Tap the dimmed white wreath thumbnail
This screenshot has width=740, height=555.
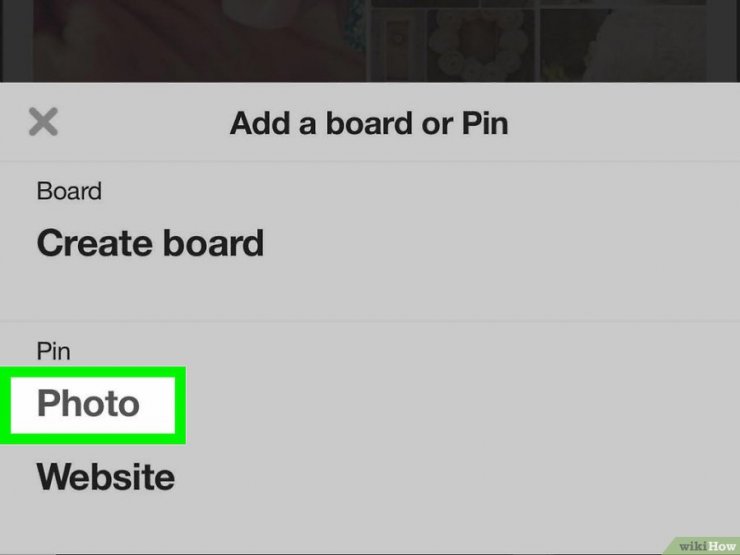480,46
